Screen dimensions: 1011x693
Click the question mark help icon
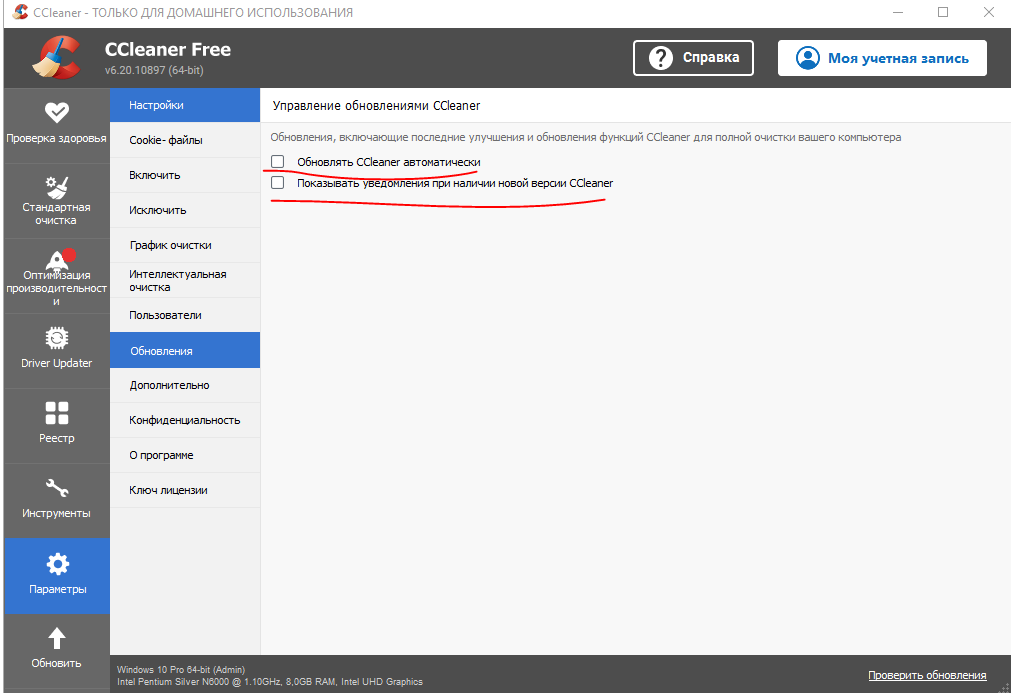[x=660, y=58]
